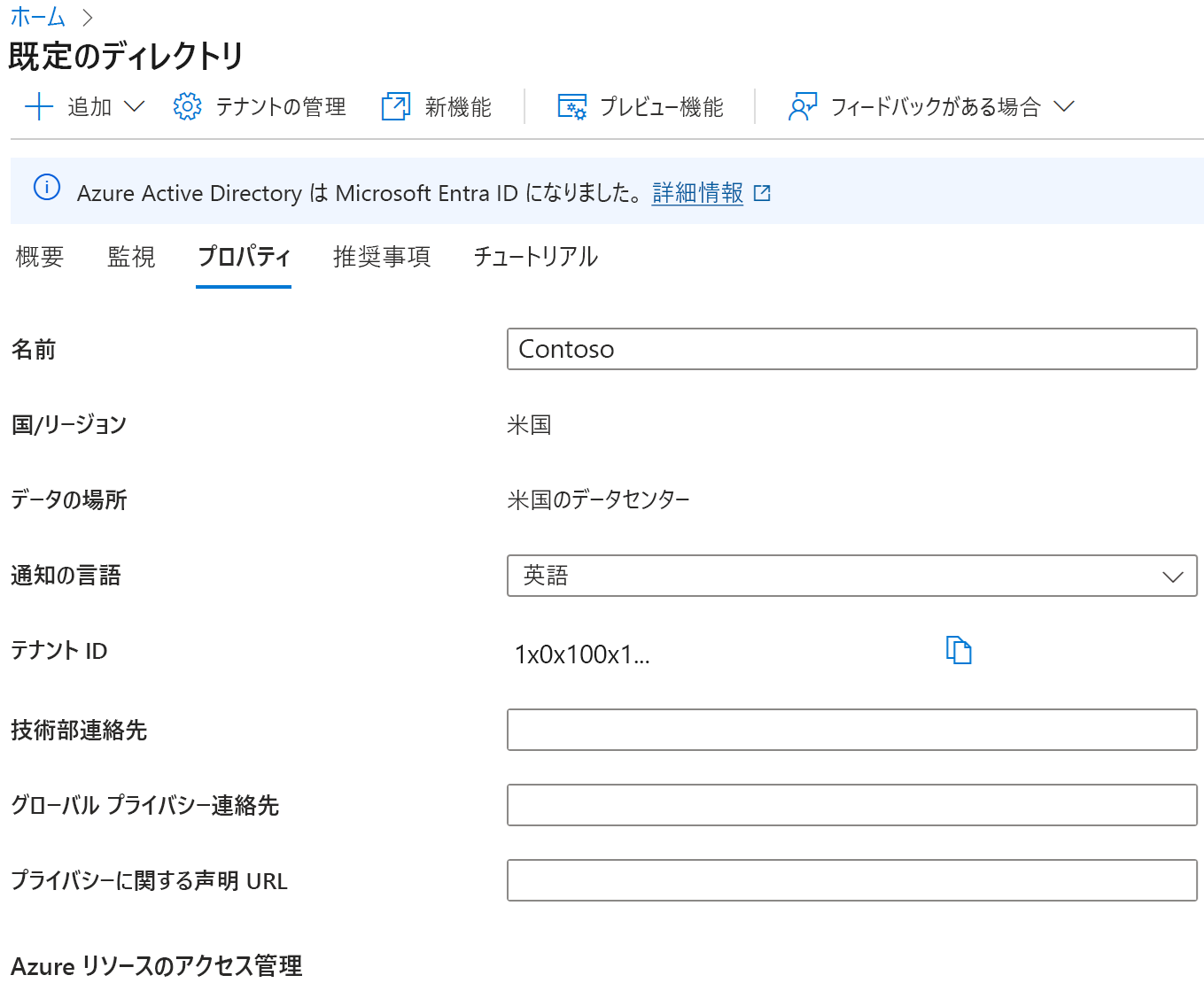Screen dimensions: 1204x983
Task: Click プレビュー機能 button
Action: [x=641, y=107]
